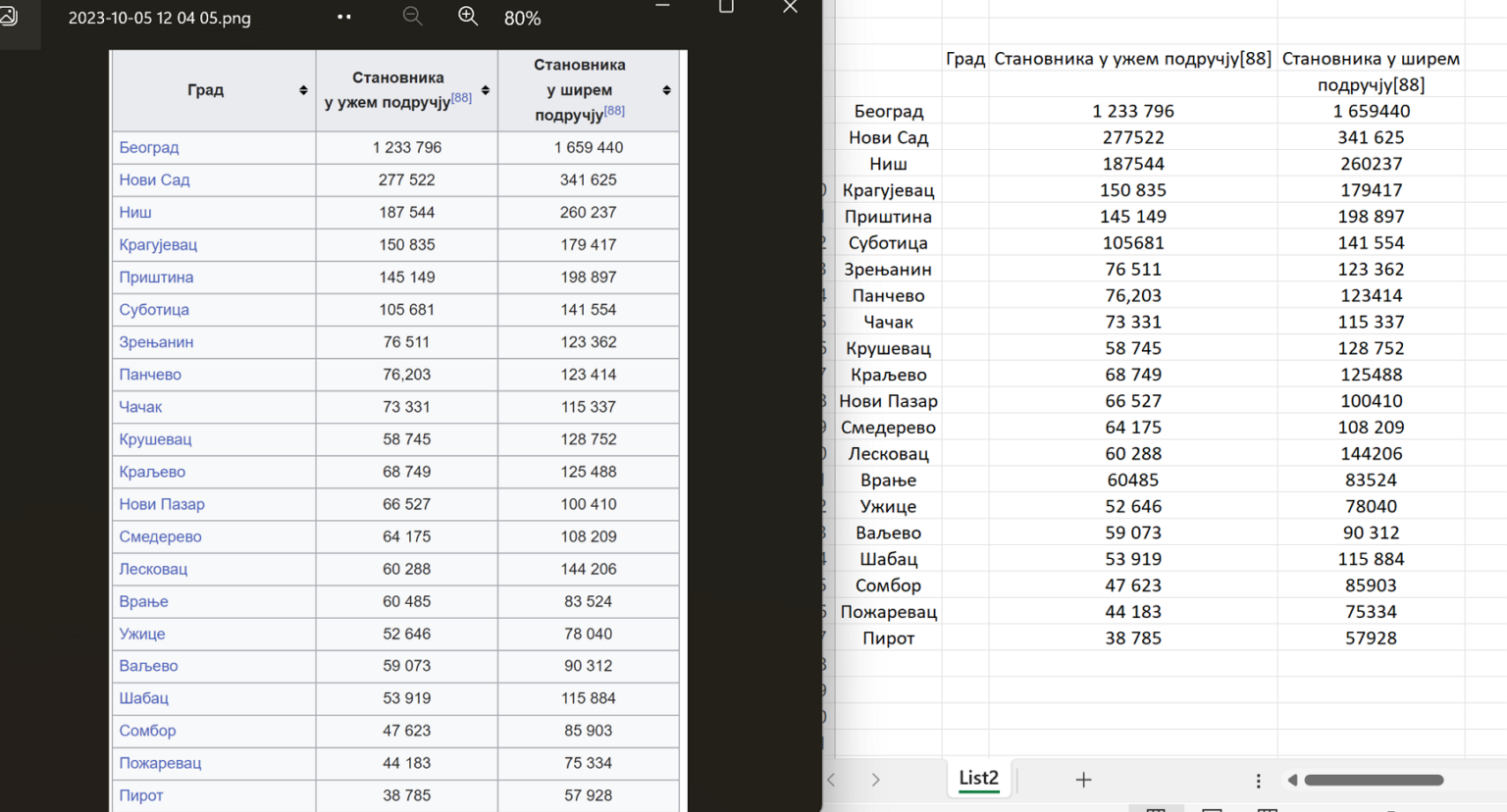Click the Photos app gallery icon

[9, 16]
